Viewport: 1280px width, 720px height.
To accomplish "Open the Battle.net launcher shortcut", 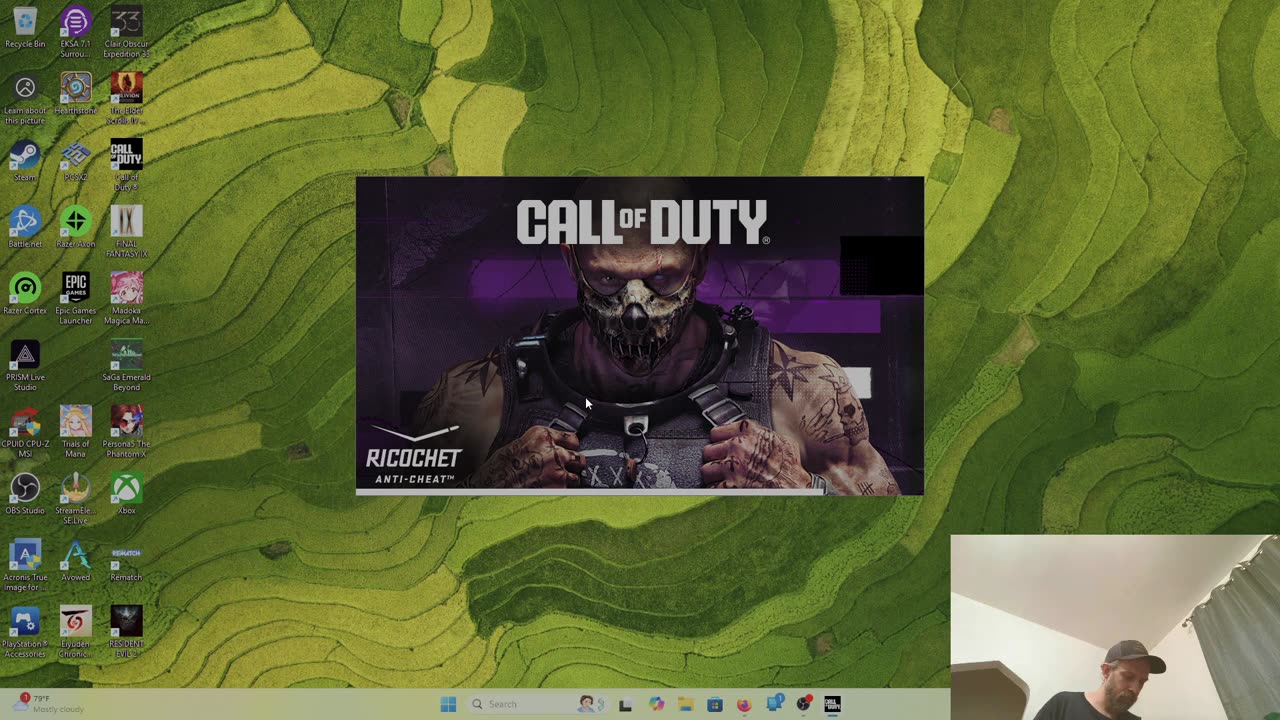I will (25, 228).
